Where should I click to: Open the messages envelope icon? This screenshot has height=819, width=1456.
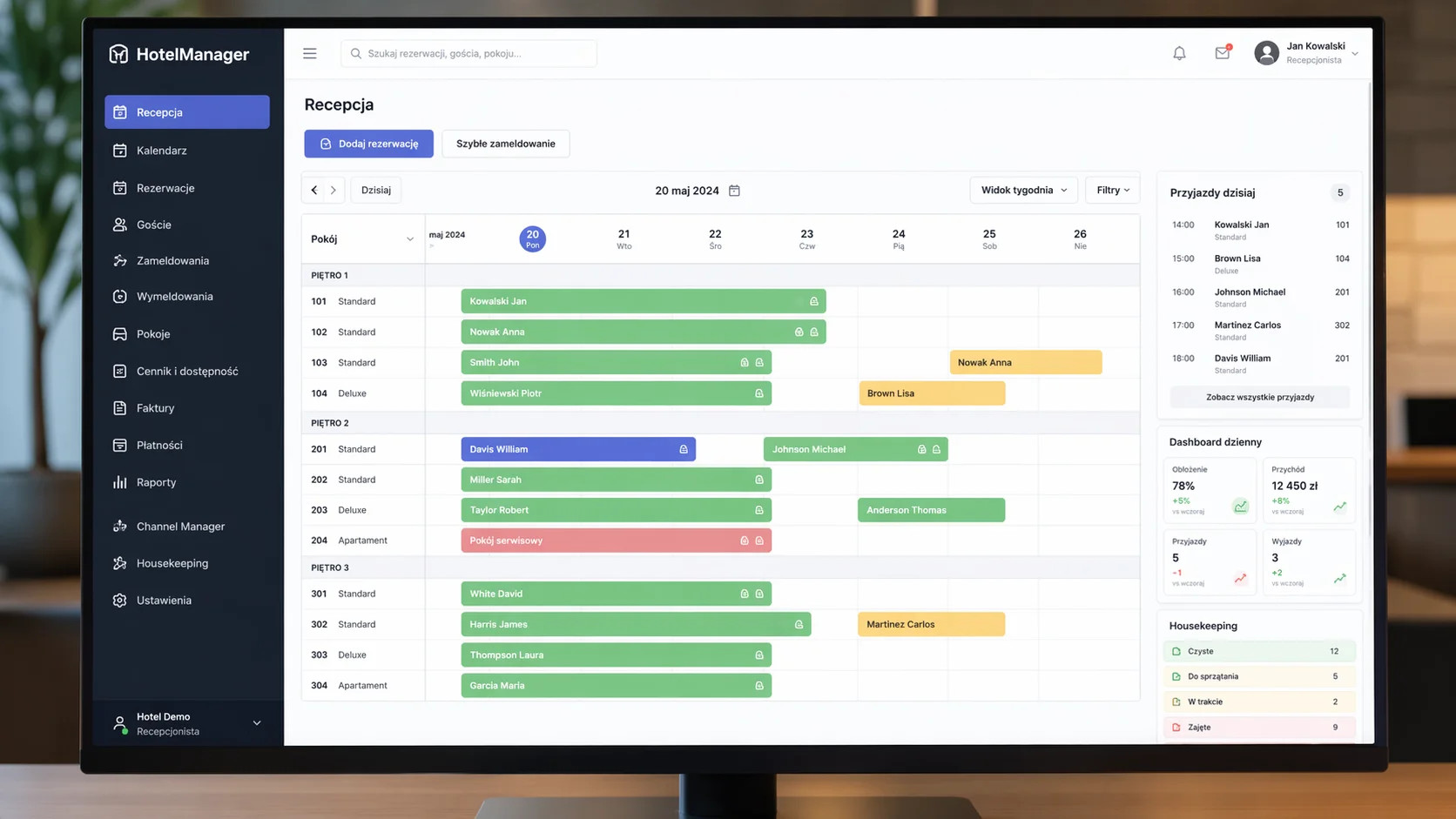pyautogui.click(x=1223, y=53)
